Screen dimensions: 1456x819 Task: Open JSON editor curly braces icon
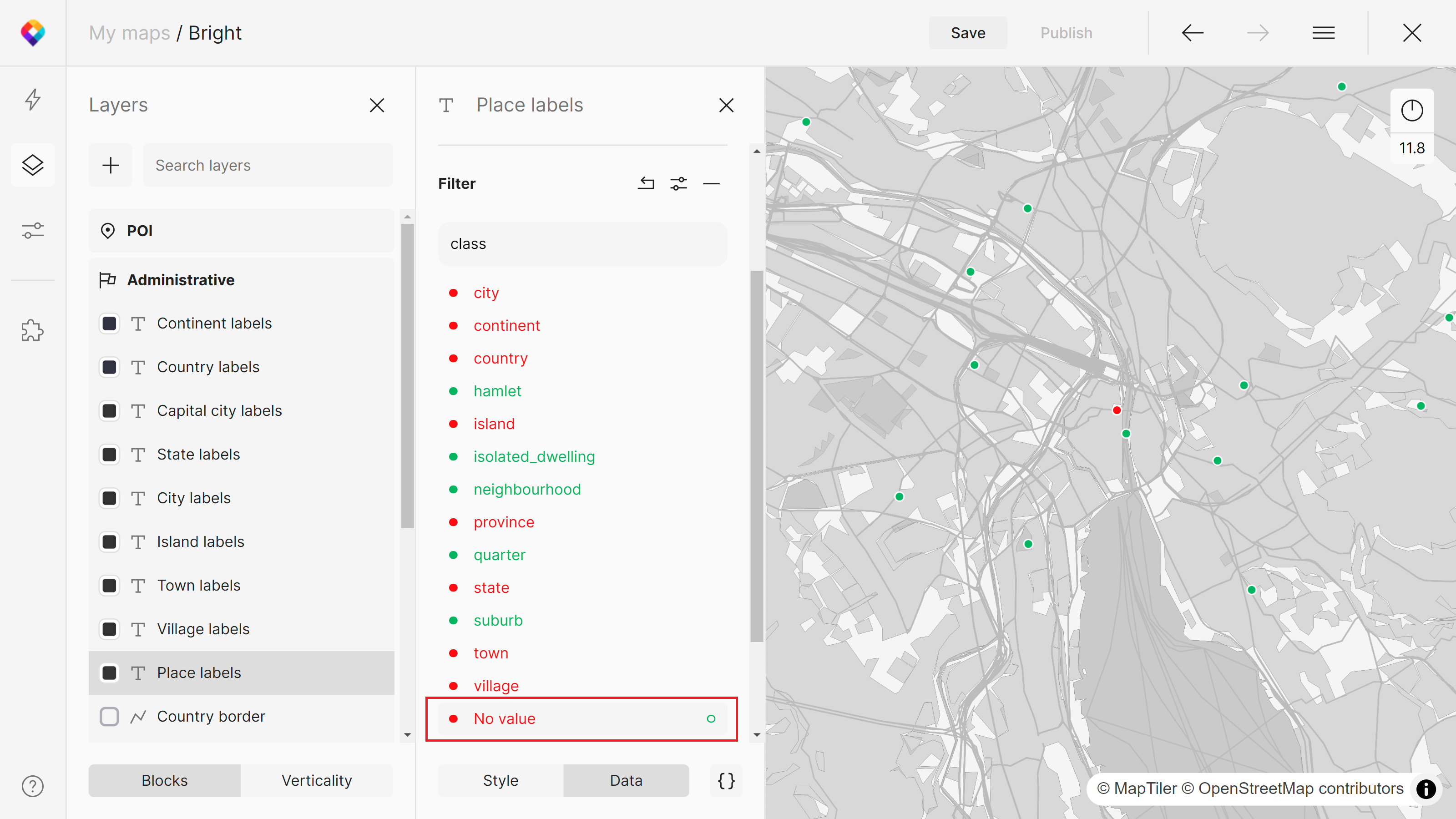726,781
